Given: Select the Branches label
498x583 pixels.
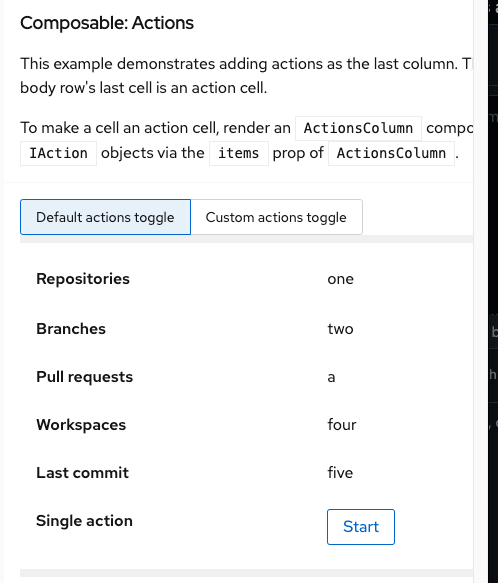Looking at the screenshot, I should pos(71,329).
